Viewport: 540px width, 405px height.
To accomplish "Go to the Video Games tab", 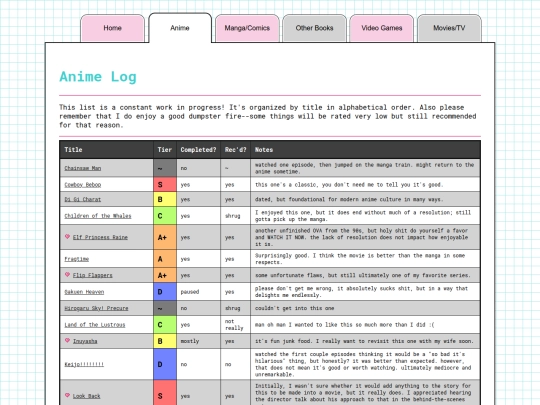I will 382,28.
